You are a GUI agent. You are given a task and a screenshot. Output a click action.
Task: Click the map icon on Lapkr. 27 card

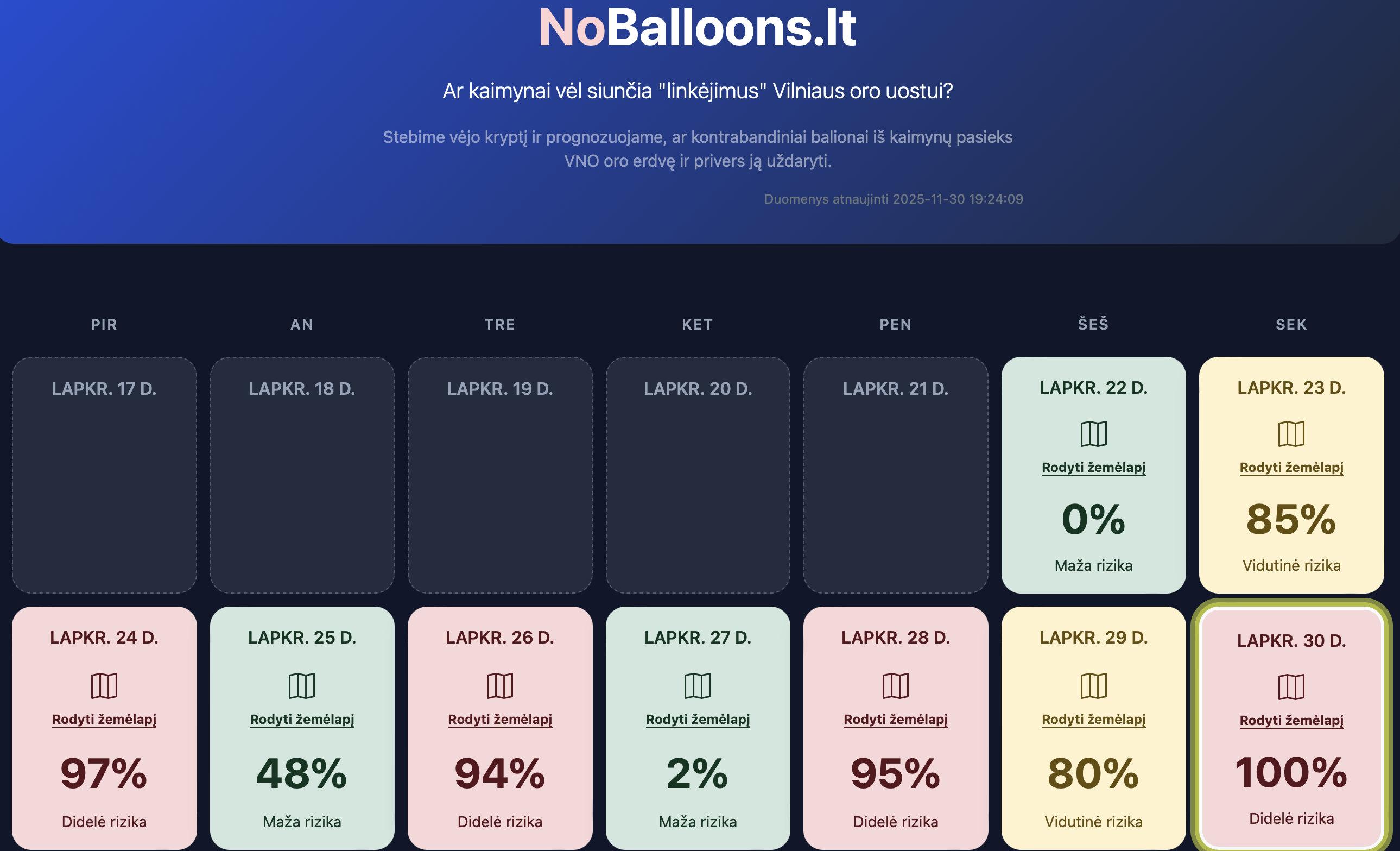(697, 685)
